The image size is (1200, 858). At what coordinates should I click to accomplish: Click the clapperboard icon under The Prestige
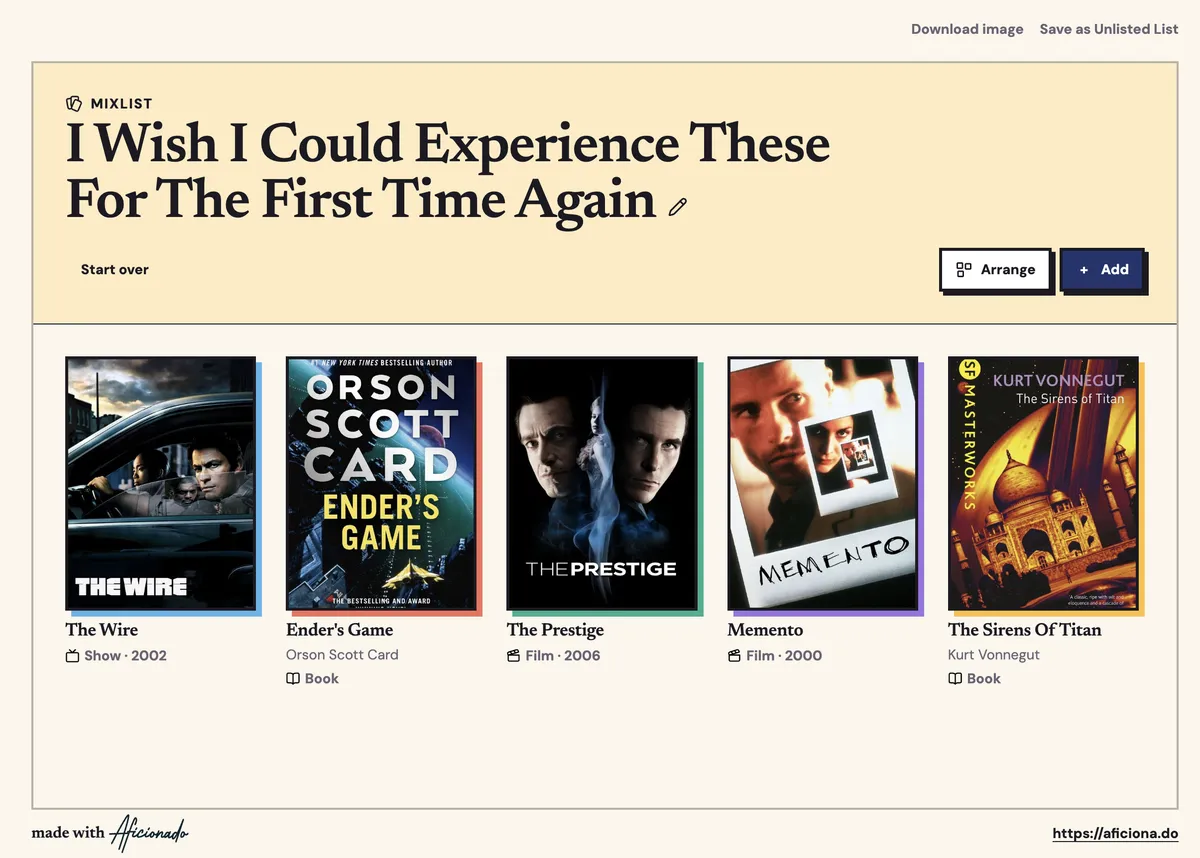[x=514, y=656]
